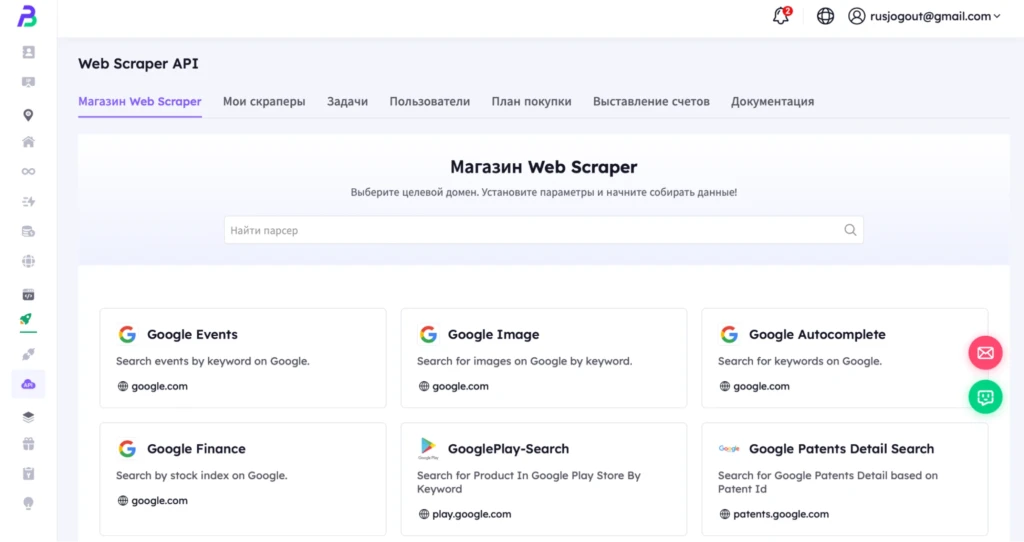Select the green rocket sidebar icon
Viewport: 1024px width, 542px height.
(26, 319)
